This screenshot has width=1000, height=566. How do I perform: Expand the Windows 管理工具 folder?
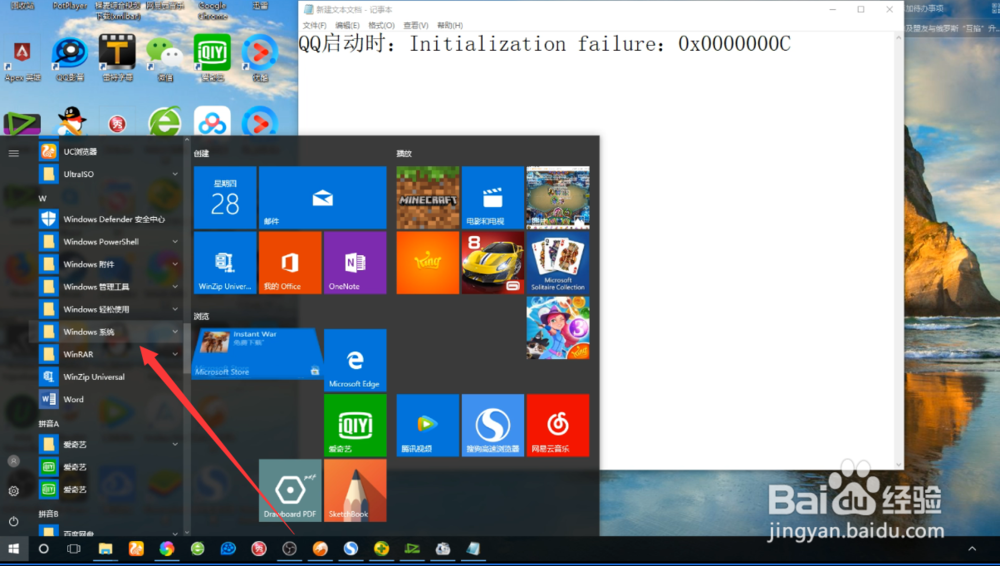click(x=108, y=287)
